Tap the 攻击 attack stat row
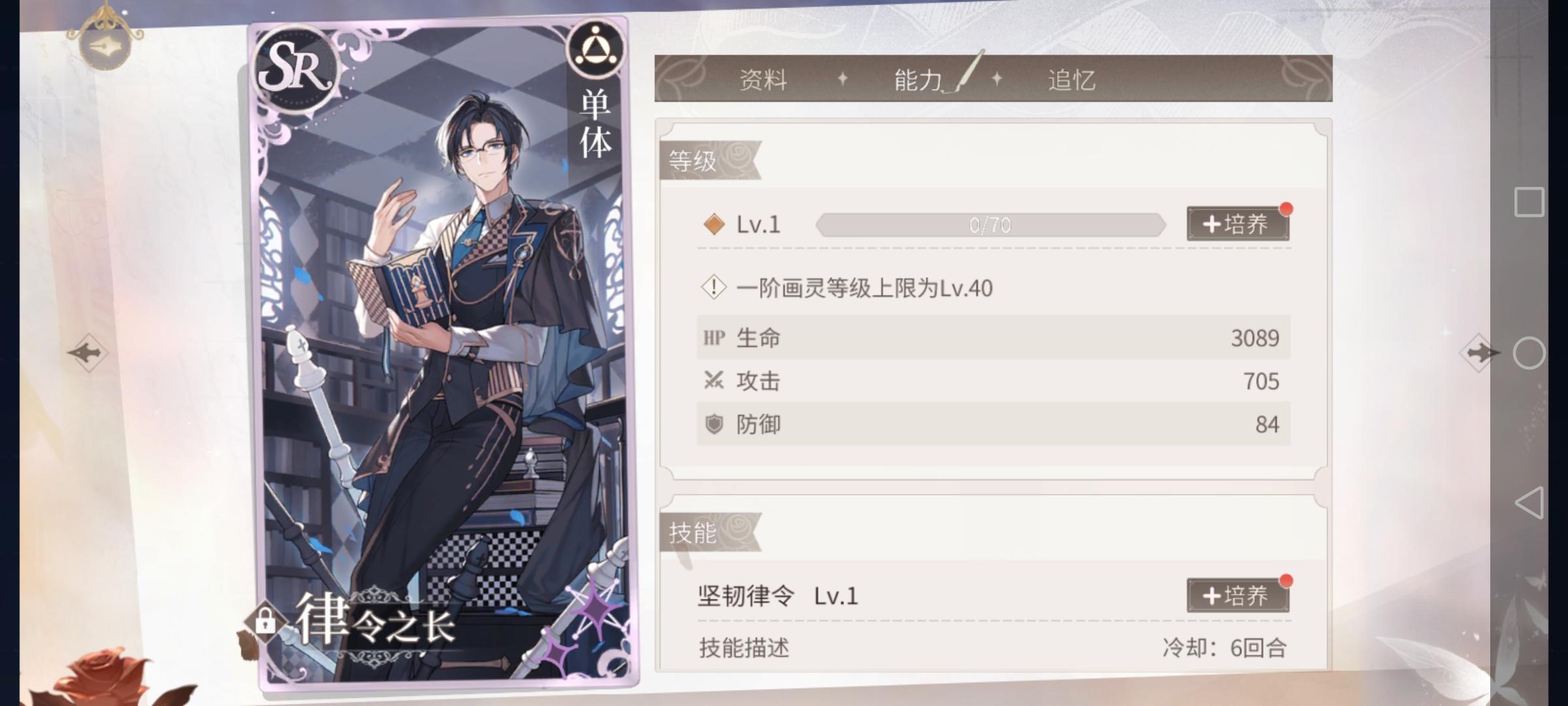This screenshot has height=706, width=1568. [x=993, y=380]
